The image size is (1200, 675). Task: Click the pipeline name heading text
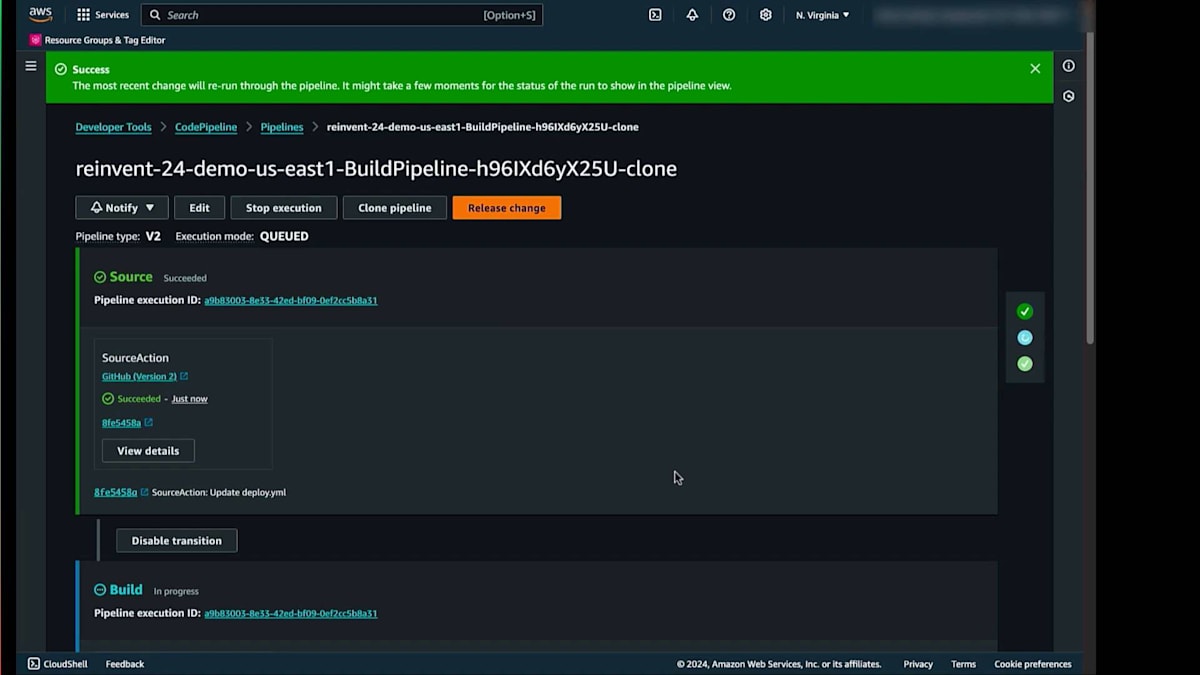(376, 169)
